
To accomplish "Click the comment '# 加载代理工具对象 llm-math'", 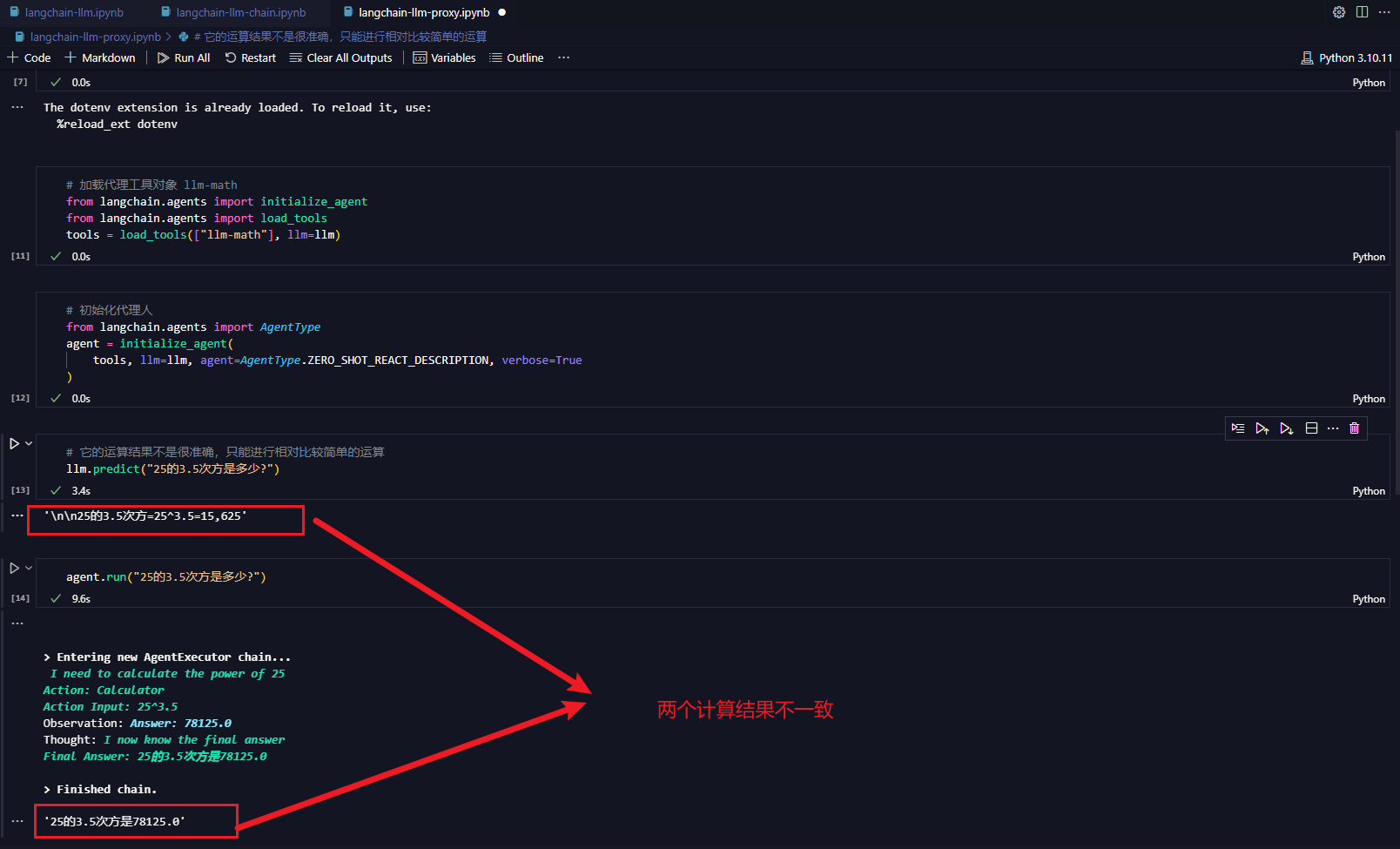I will [151, 185].
